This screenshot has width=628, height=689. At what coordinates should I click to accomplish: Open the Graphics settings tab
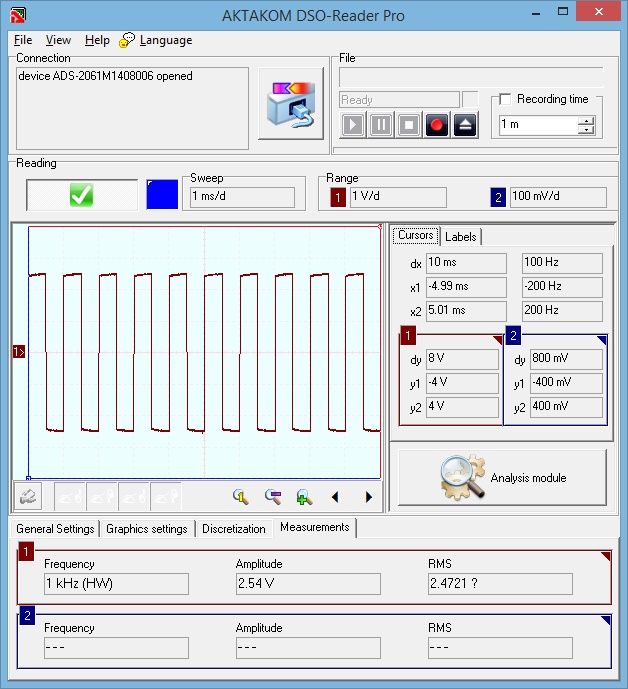(147, 529)
